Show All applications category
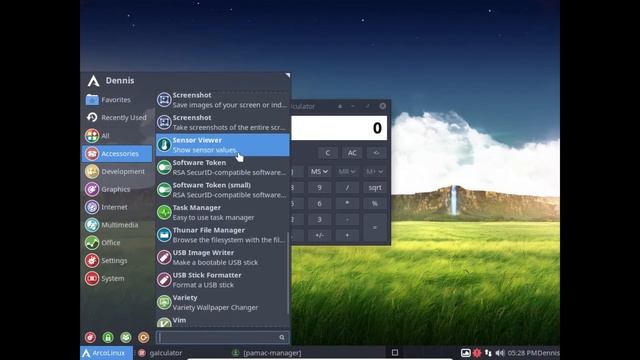The image size is (640, 360). pyautogui.click(x=117, y=136)
